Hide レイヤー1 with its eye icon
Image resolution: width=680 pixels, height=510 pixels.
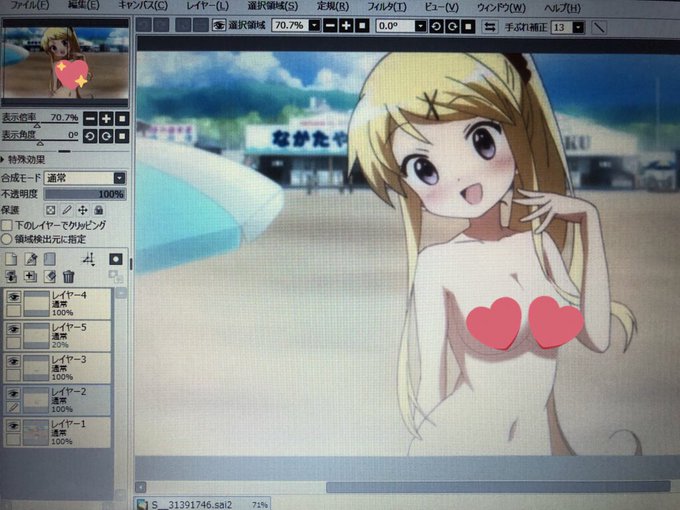click(14, 426)
